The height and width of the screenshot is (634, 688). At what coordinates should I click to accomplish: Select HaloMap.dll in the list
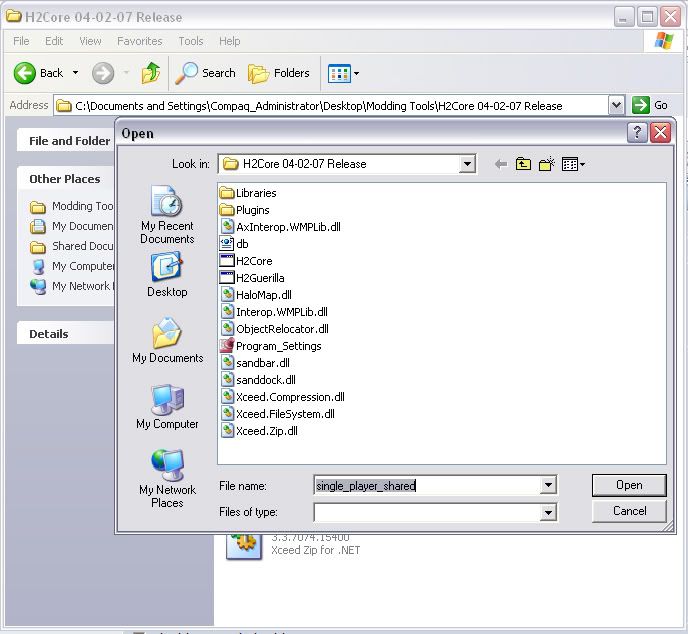click(x=256, y=295)
